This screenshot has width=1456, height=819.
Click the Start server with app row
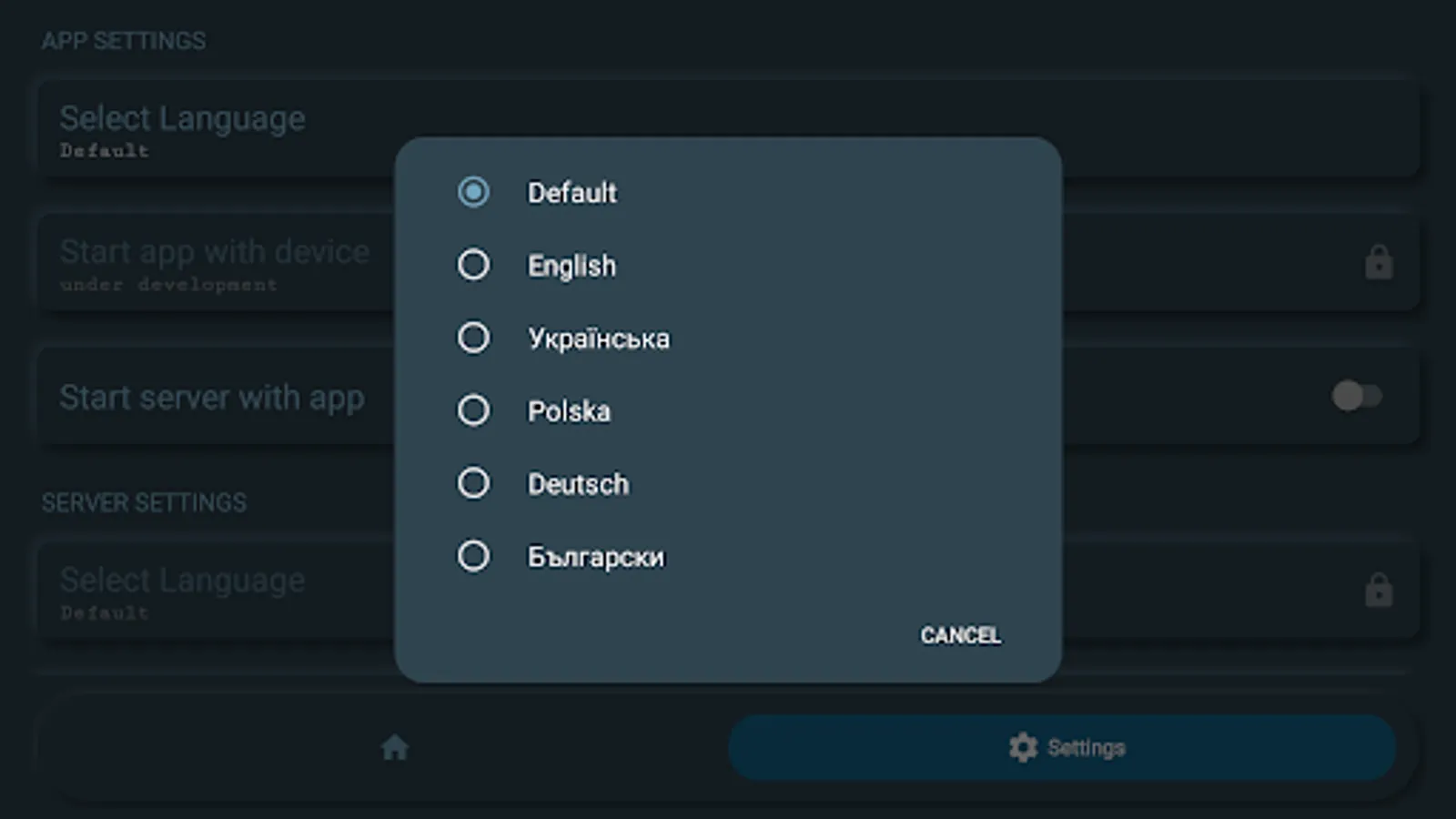coord(212,398)
